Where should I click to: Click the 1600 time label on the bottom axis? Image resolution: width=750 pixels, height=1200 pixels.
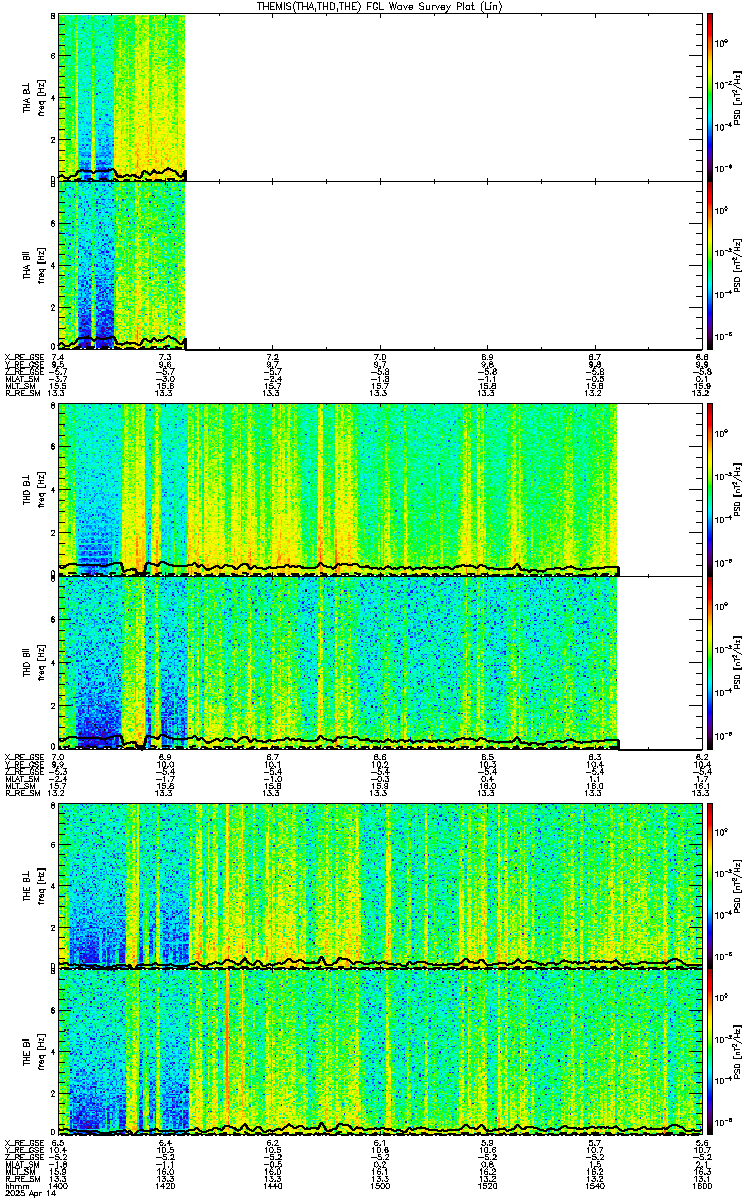click(x=701, y=1185)
